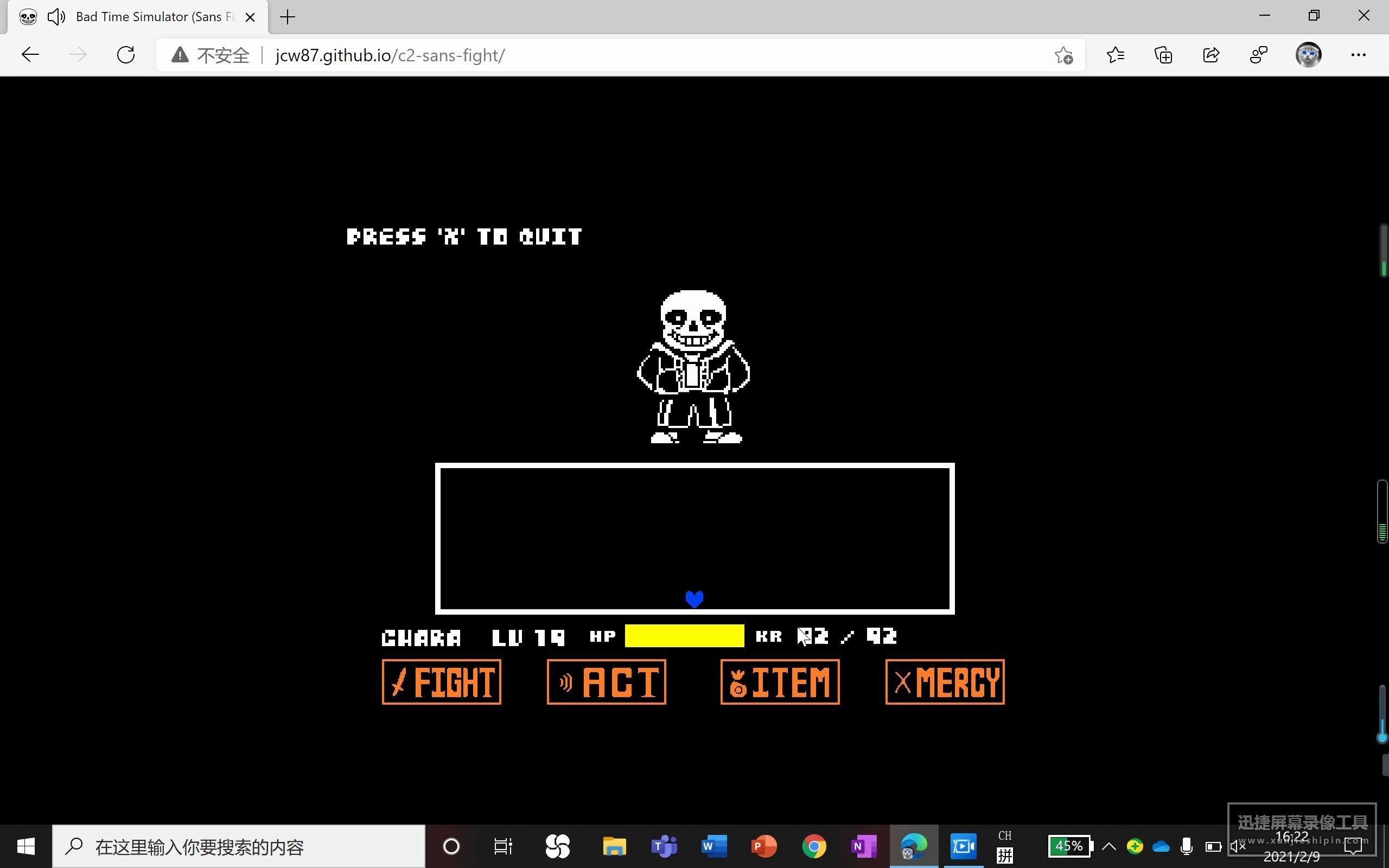The image size is (1389, 868).
Task: Open the feedback icon in toolbar
Action: tap(1259, 55)
